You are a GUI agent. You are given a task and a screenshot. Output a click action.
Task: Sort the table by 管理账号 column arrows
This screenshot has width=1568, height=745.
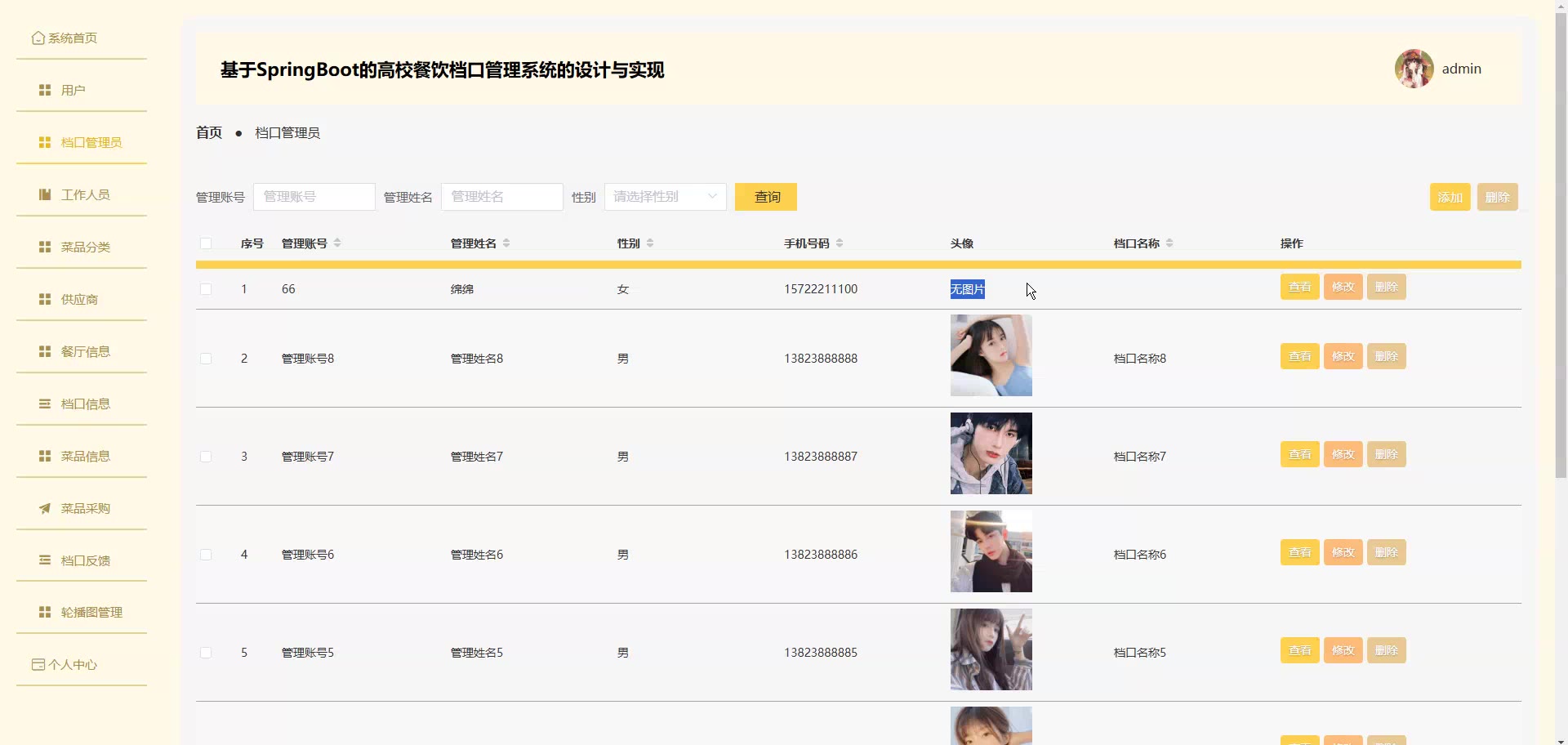[x=337, y=243]
